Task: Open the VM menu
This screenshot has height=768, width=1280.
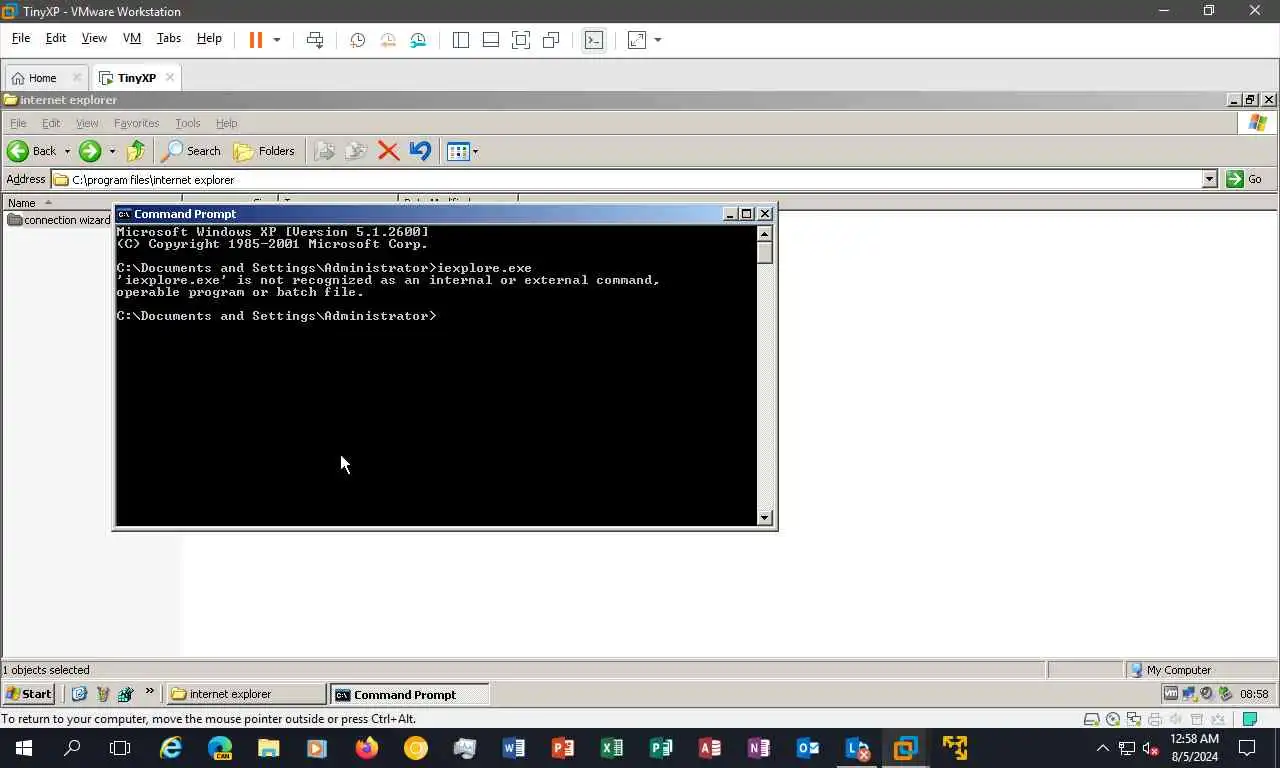Action: (x=132, y=38)
